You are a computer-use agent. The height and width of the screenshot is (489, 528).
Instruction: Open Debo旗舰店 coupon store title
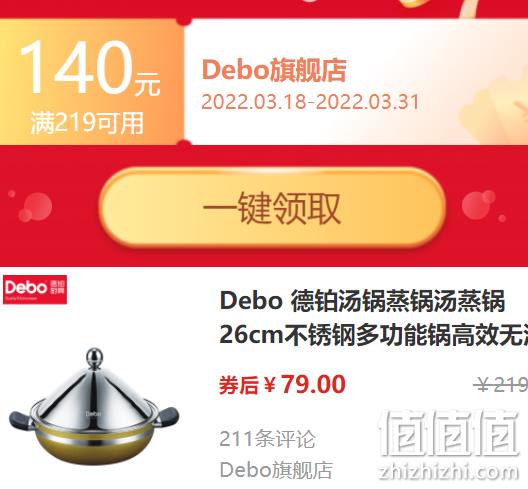(x=274, y=70)
